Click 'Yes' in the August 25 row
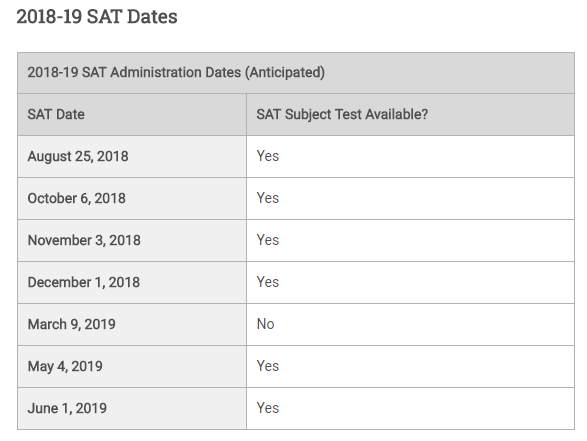 268,156
